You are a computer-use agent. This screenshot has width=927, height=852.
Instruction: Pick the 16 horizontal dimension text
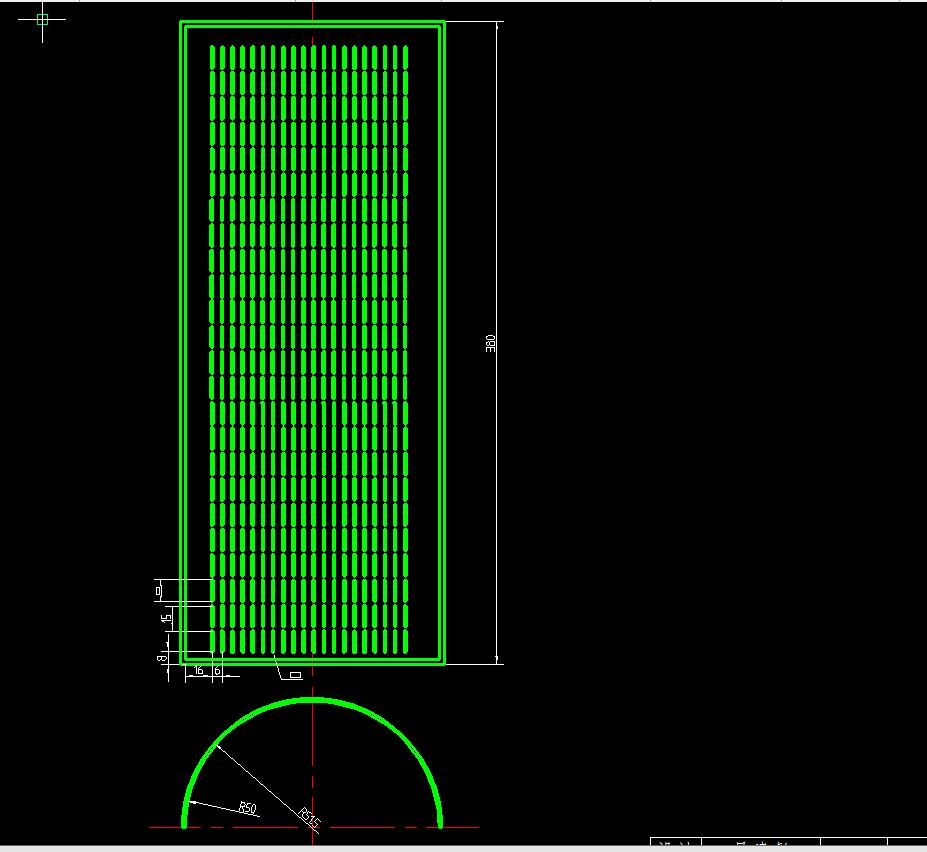[199, 670]
